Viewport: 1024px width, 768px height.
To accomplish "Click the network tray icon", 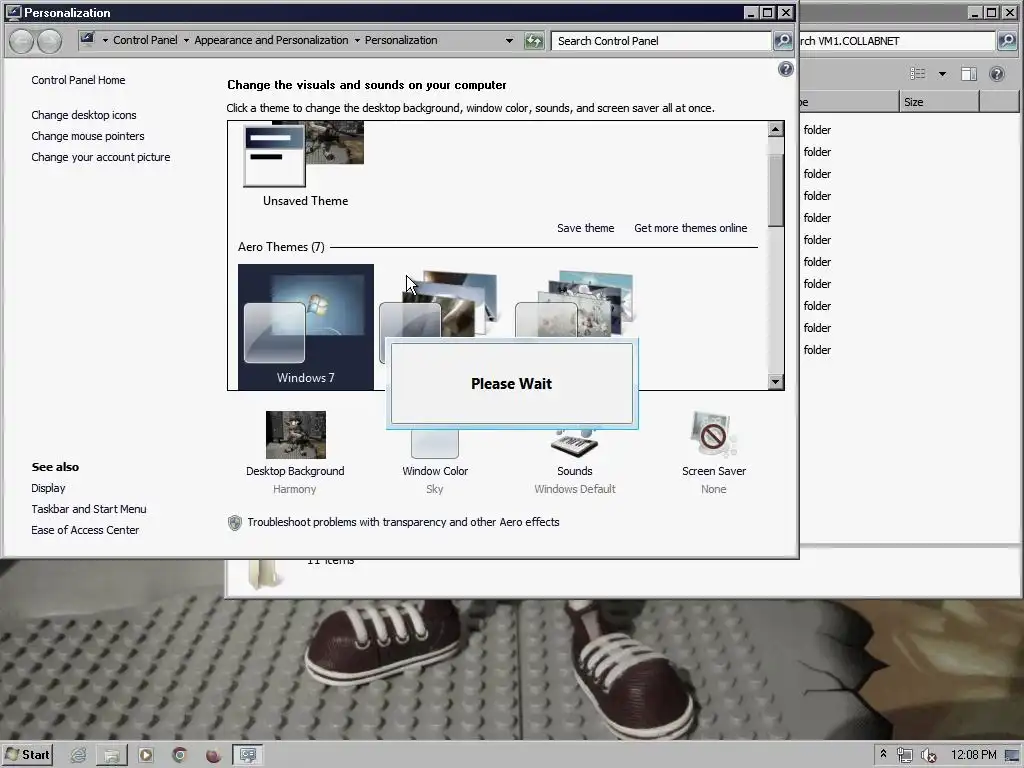I will pyautogui.click(x=904, y=756).
